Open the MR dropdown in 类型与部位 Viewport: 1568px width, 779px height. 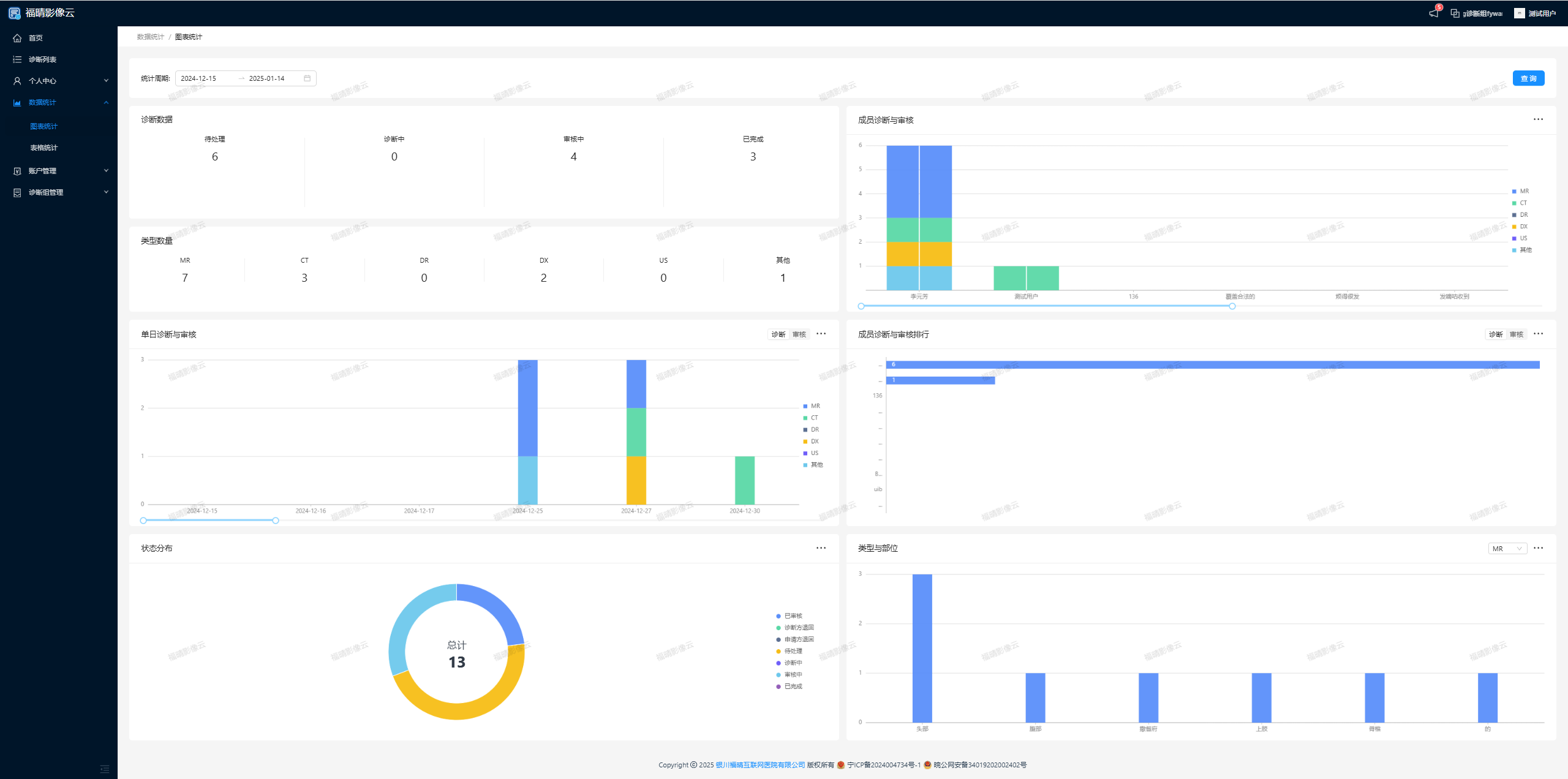(1507, 549)
